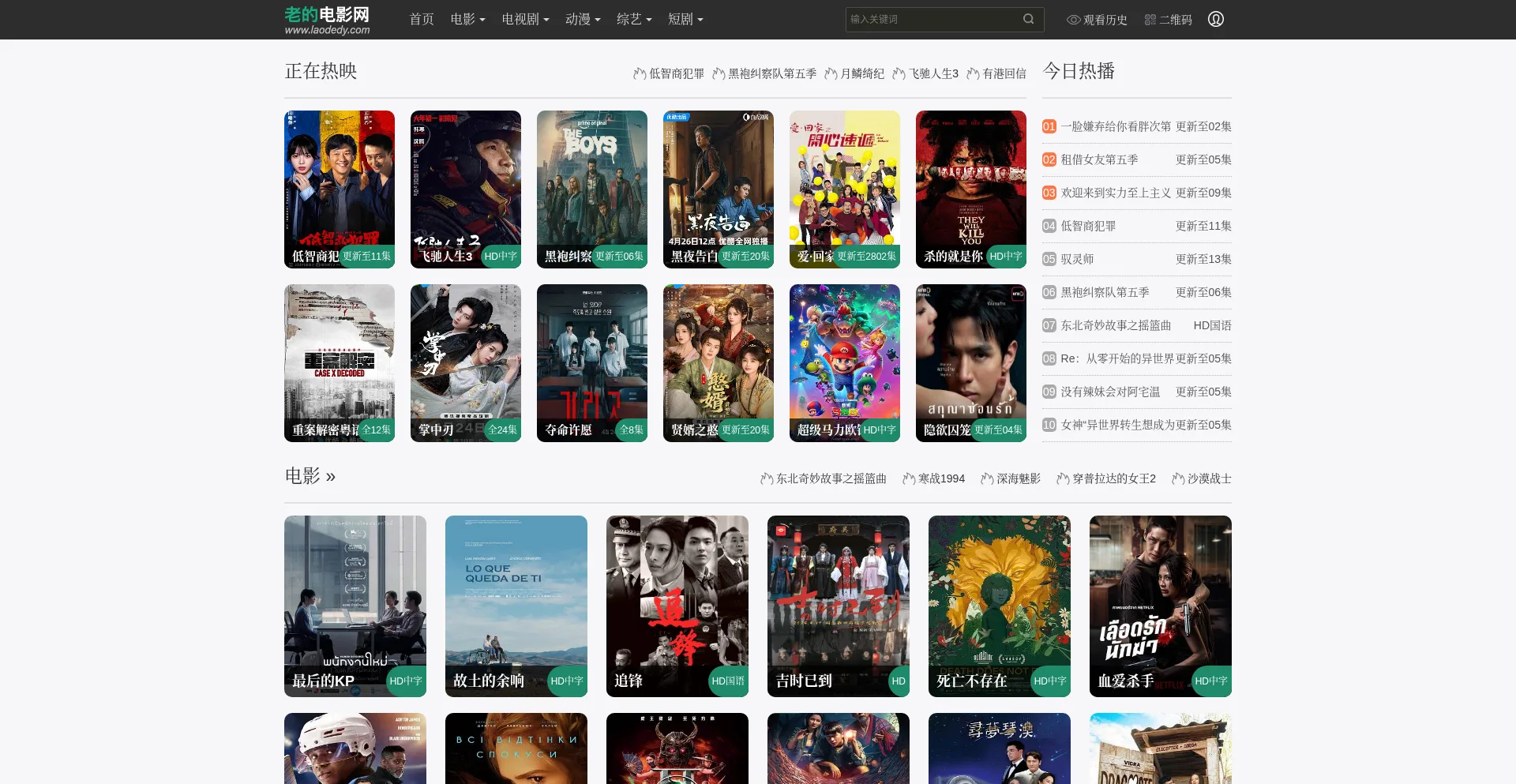
Task: Expand the 综艺 navigation dropdown
Action: [x=634, y=19]
